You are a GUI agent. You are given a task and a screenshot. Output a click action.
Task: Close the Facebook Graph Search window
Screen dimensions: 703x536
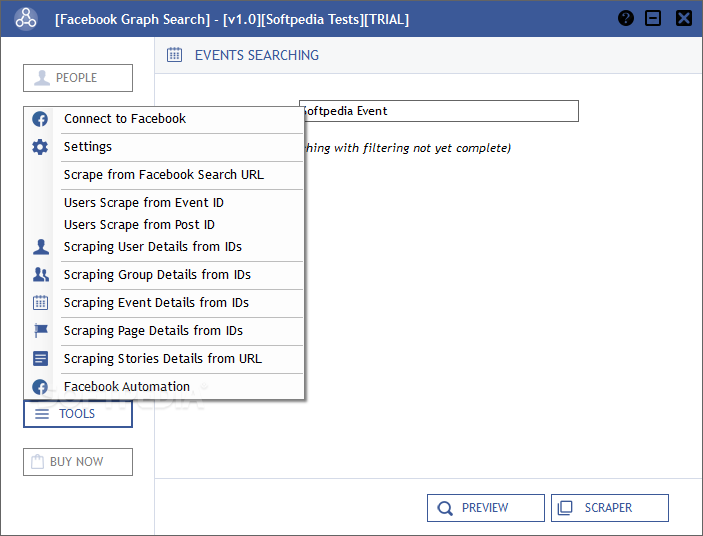[684, 18]
